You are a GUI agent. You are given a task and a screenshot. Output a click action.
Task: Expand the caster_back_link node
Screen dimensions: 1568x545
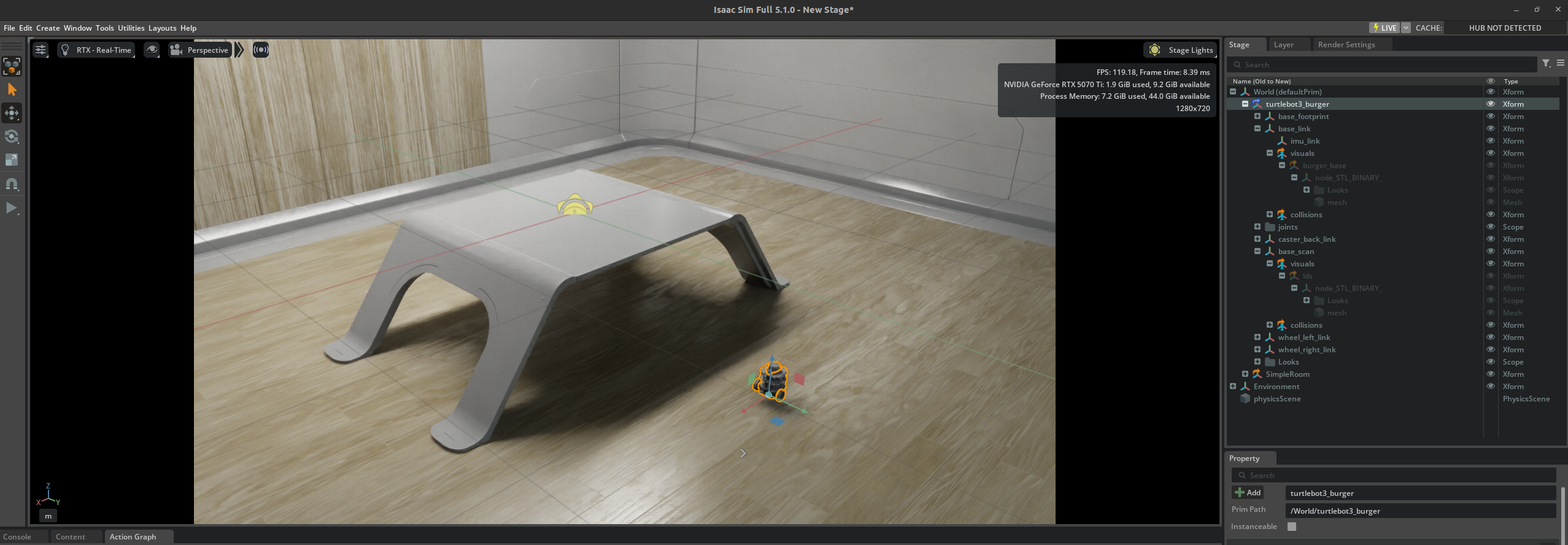1257,239
